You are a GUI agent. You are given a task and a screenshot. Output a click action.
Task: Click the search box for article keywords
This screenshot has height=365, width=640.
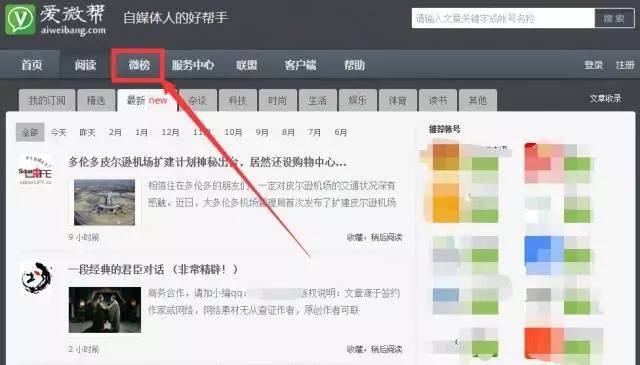click(x=503, y=18)
